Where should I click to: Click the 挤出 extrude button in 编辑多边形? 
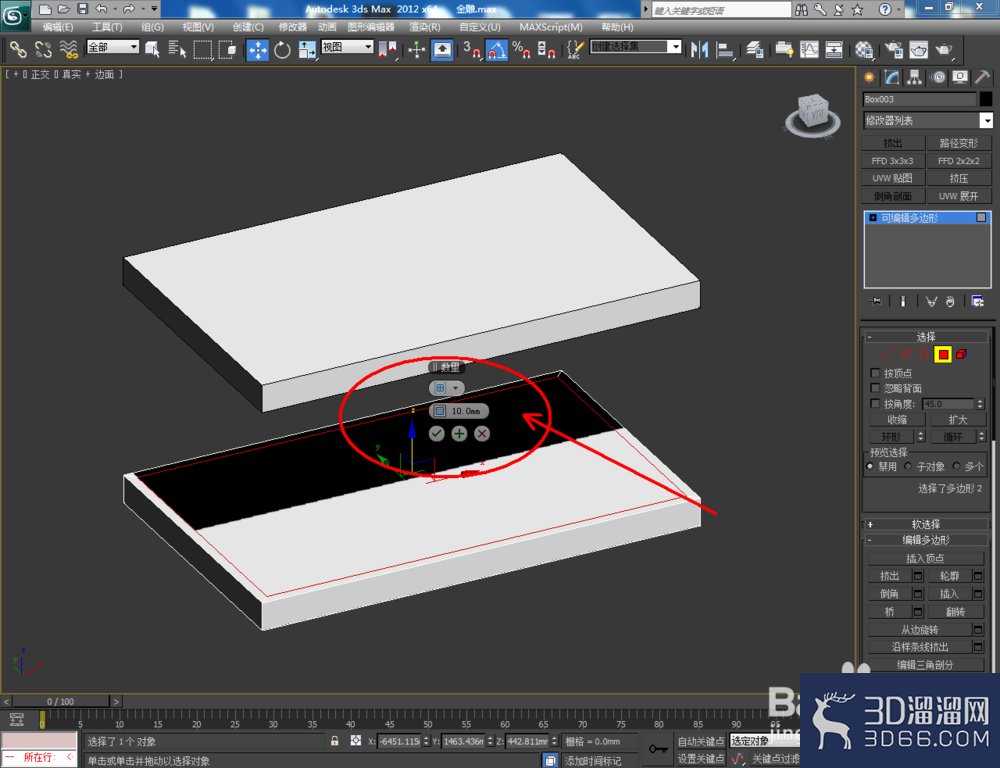(x=890, y=576)
